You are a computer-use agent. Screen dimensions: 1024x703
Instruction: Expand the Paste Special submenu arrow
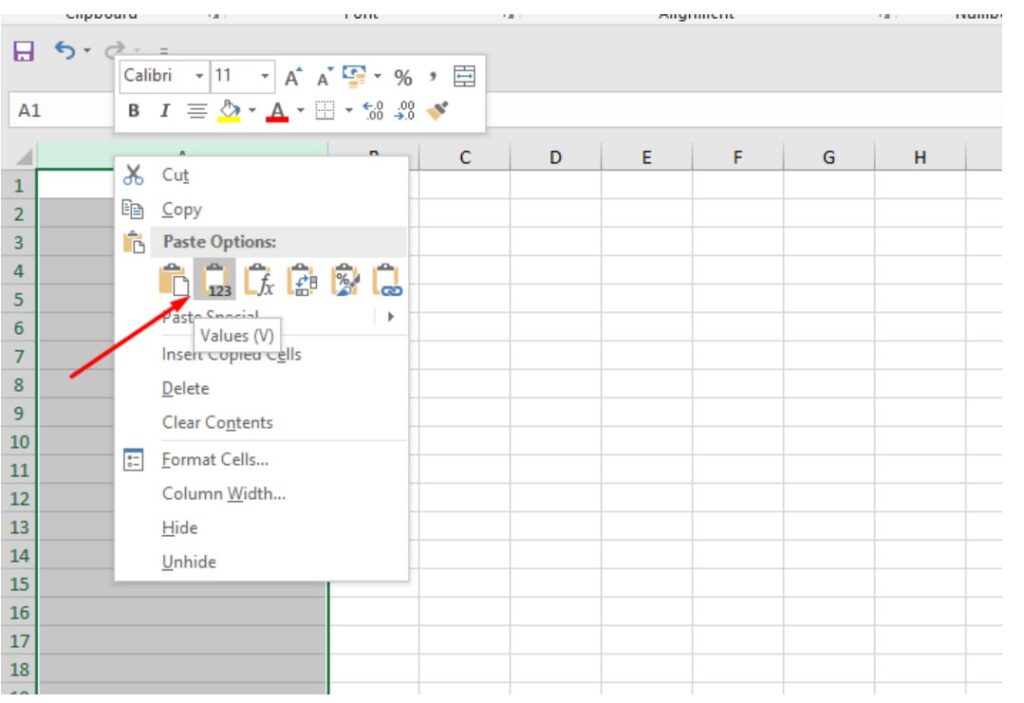(390, 316)
